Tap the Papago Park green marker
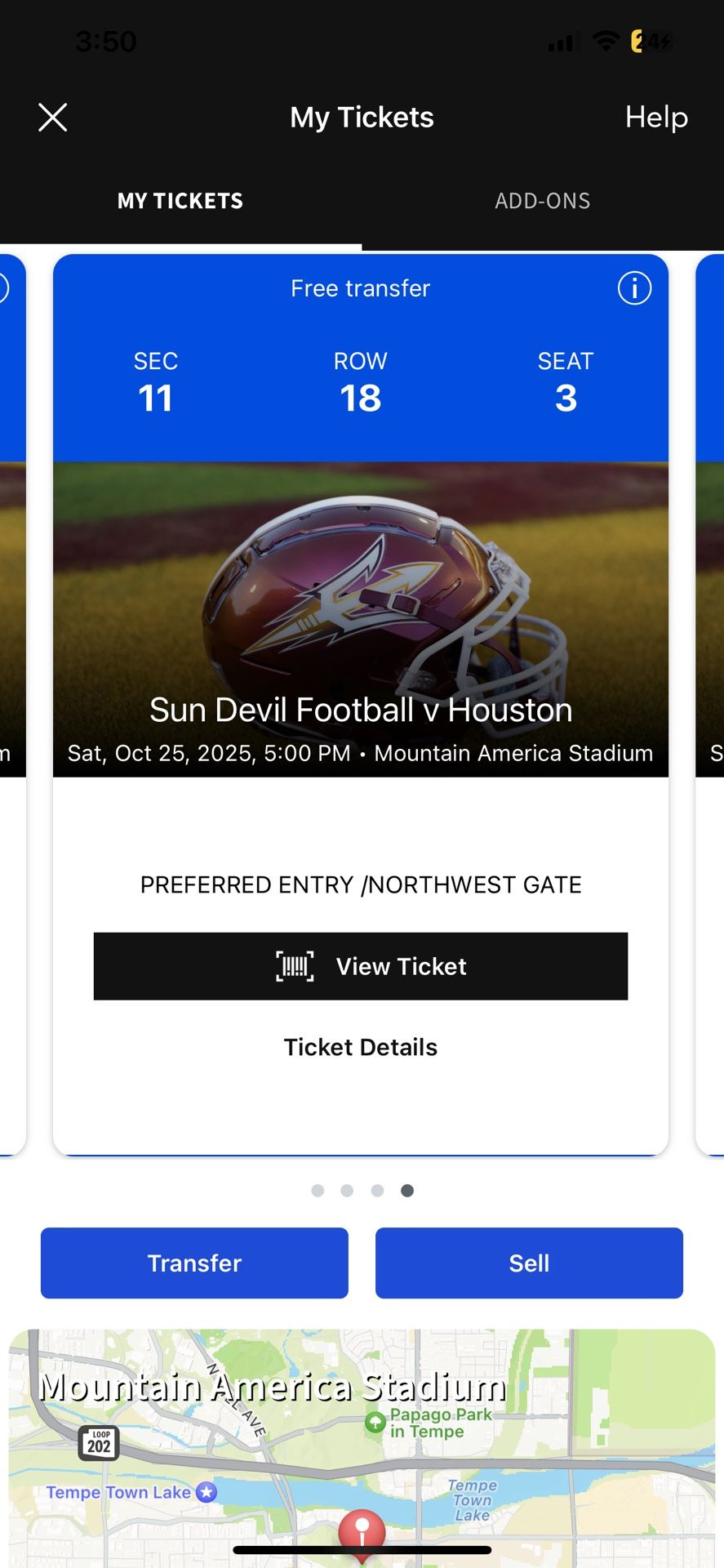Viewport: 724px width, 1568px height. (375, 1423)
